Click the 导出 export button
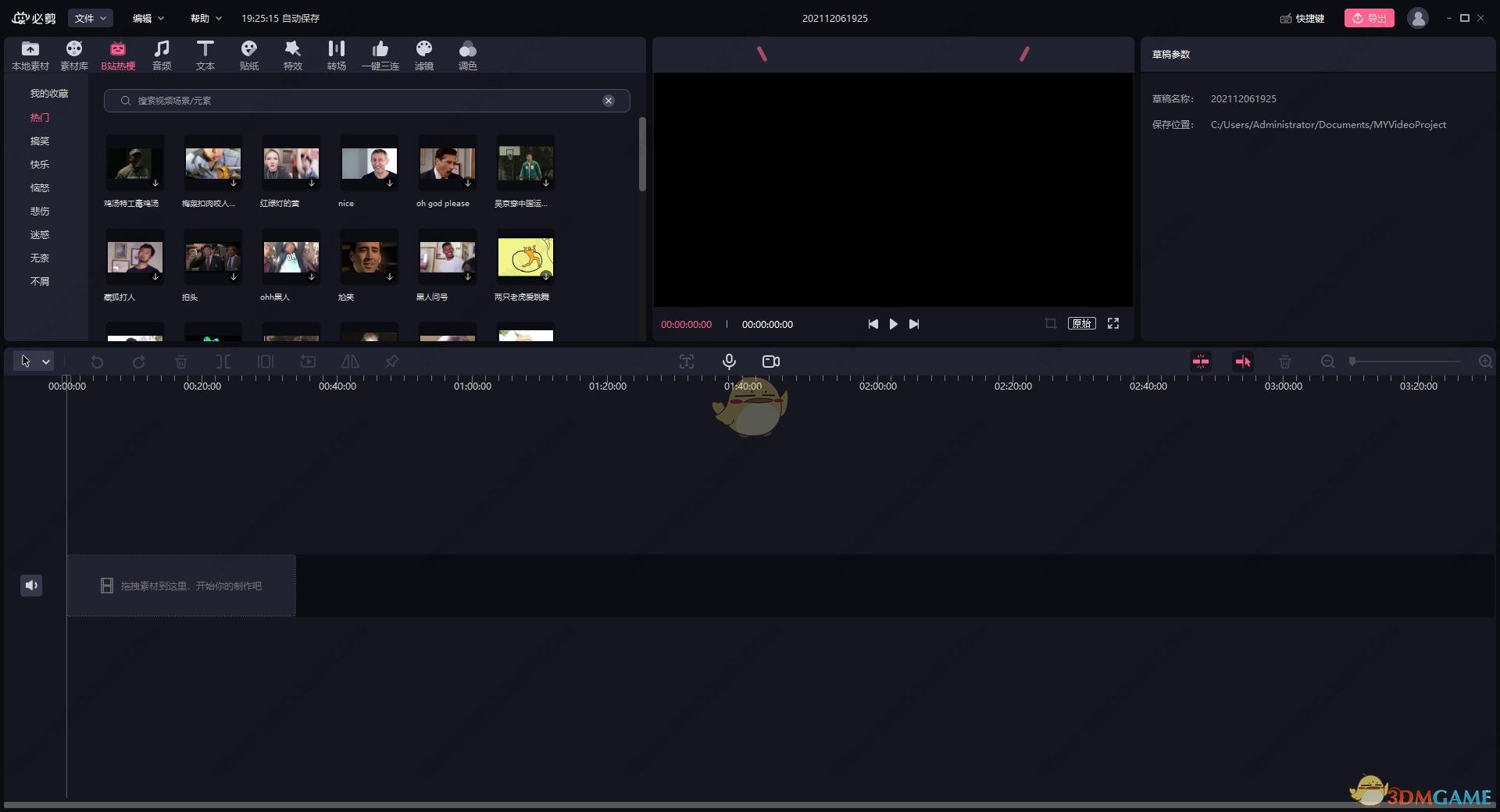The height and width of the screenshot is (812, 1500). tap(1369, 17)
